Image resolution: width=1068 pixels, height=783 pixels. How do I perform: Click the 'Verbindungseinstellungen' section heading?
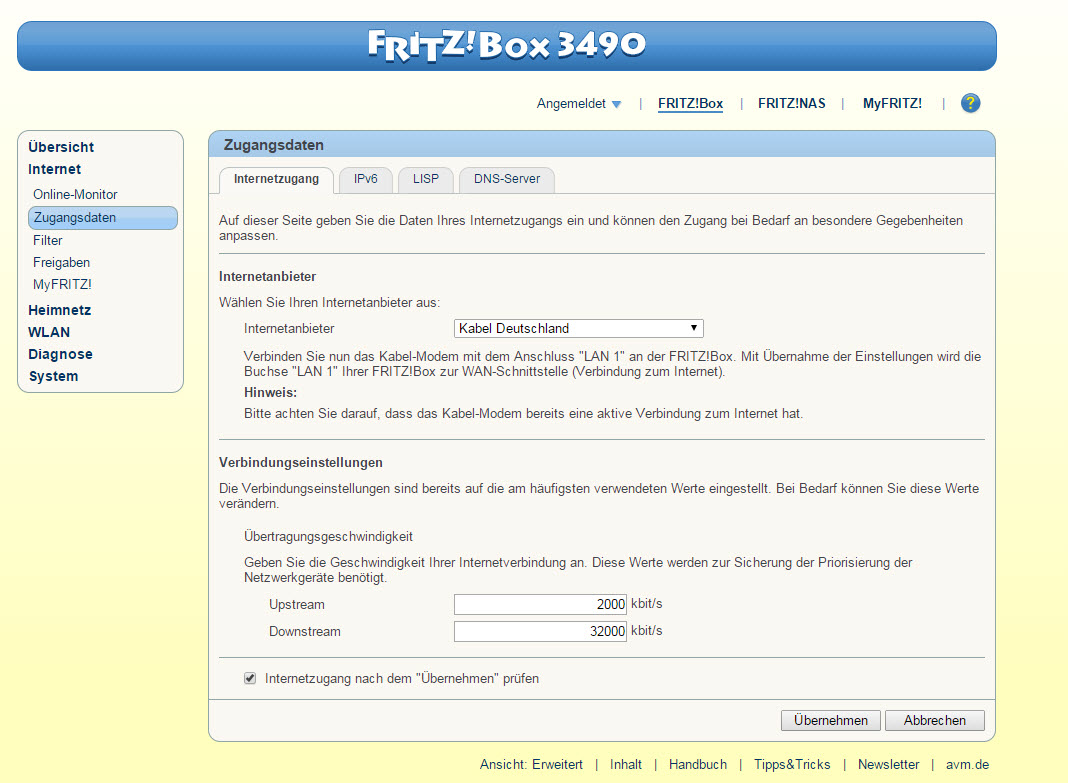(x=300, y=462)
